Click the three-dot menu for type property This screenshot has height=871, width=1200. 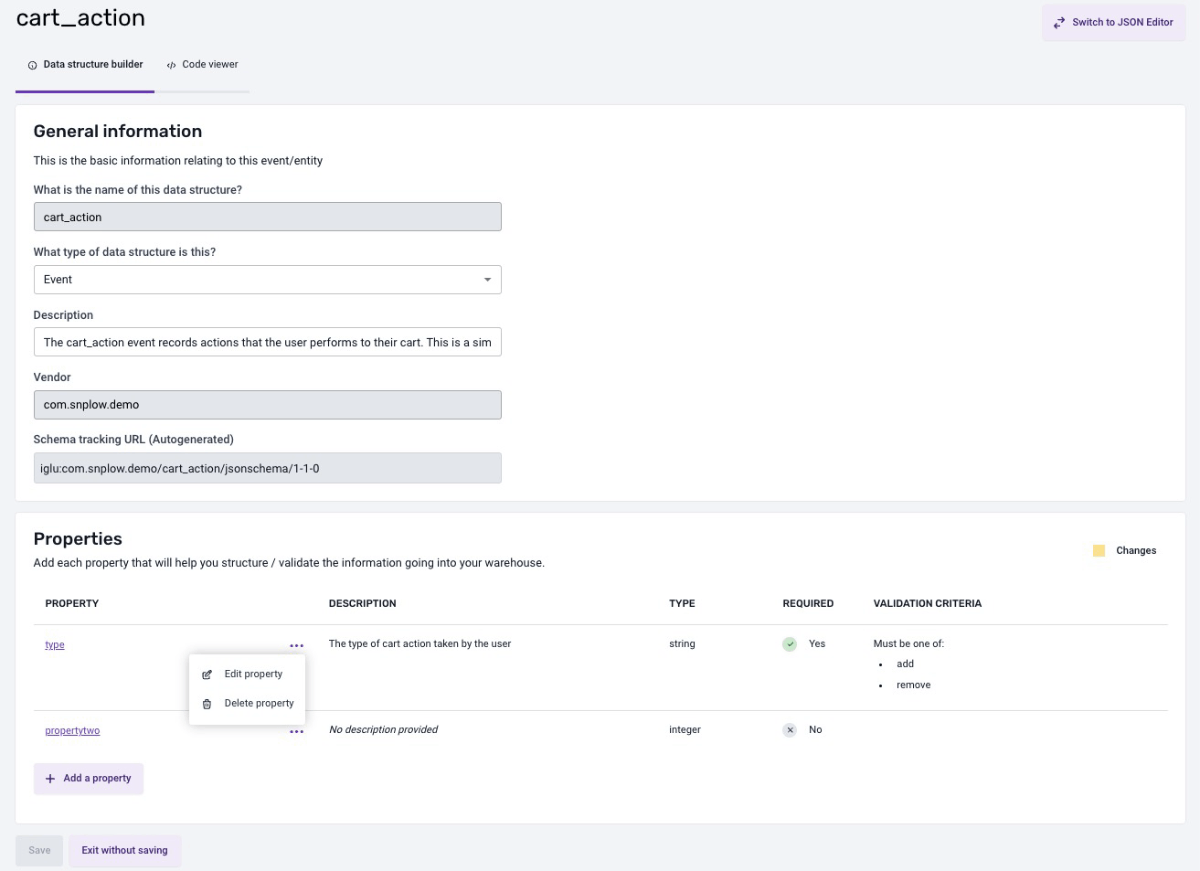pyautogui.click(x=296, y=646)
